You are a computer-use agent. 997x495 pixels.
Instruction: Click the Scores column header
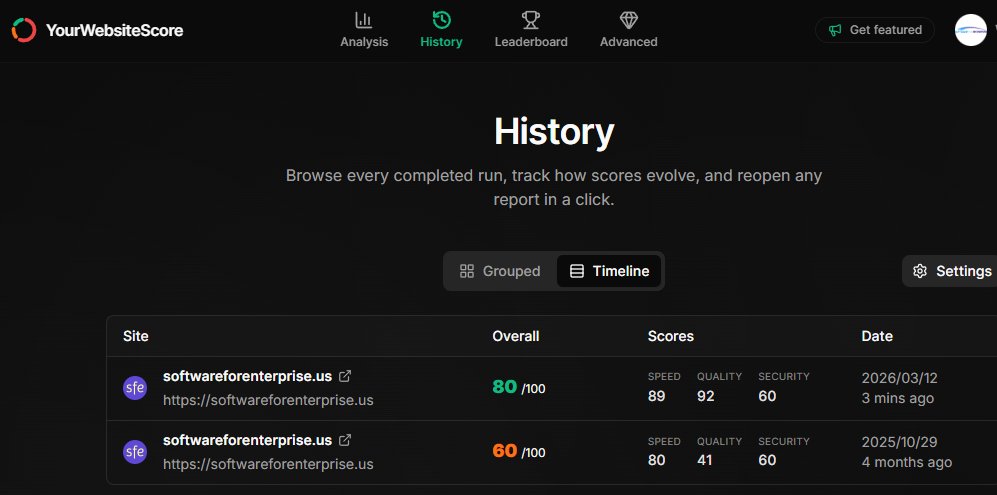(671, 336)
